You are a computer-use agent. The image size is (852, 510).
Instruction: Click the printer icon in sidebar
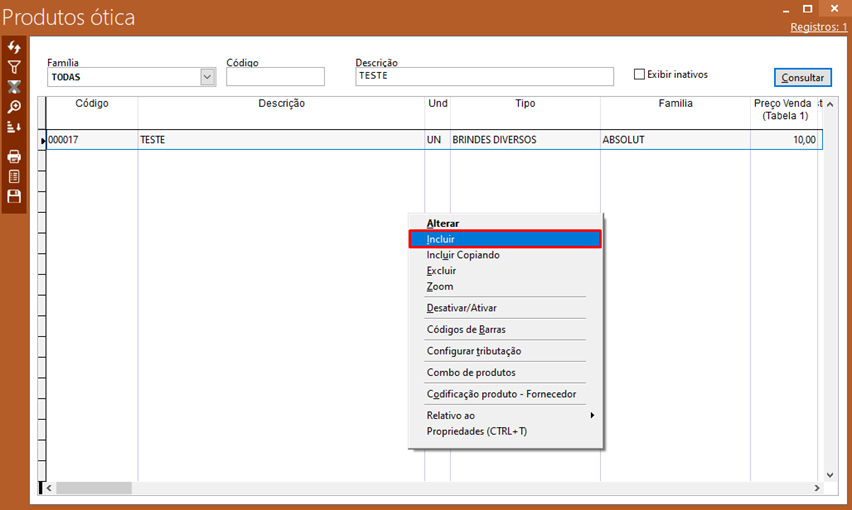pyautogui.click(x=14, y=156)
